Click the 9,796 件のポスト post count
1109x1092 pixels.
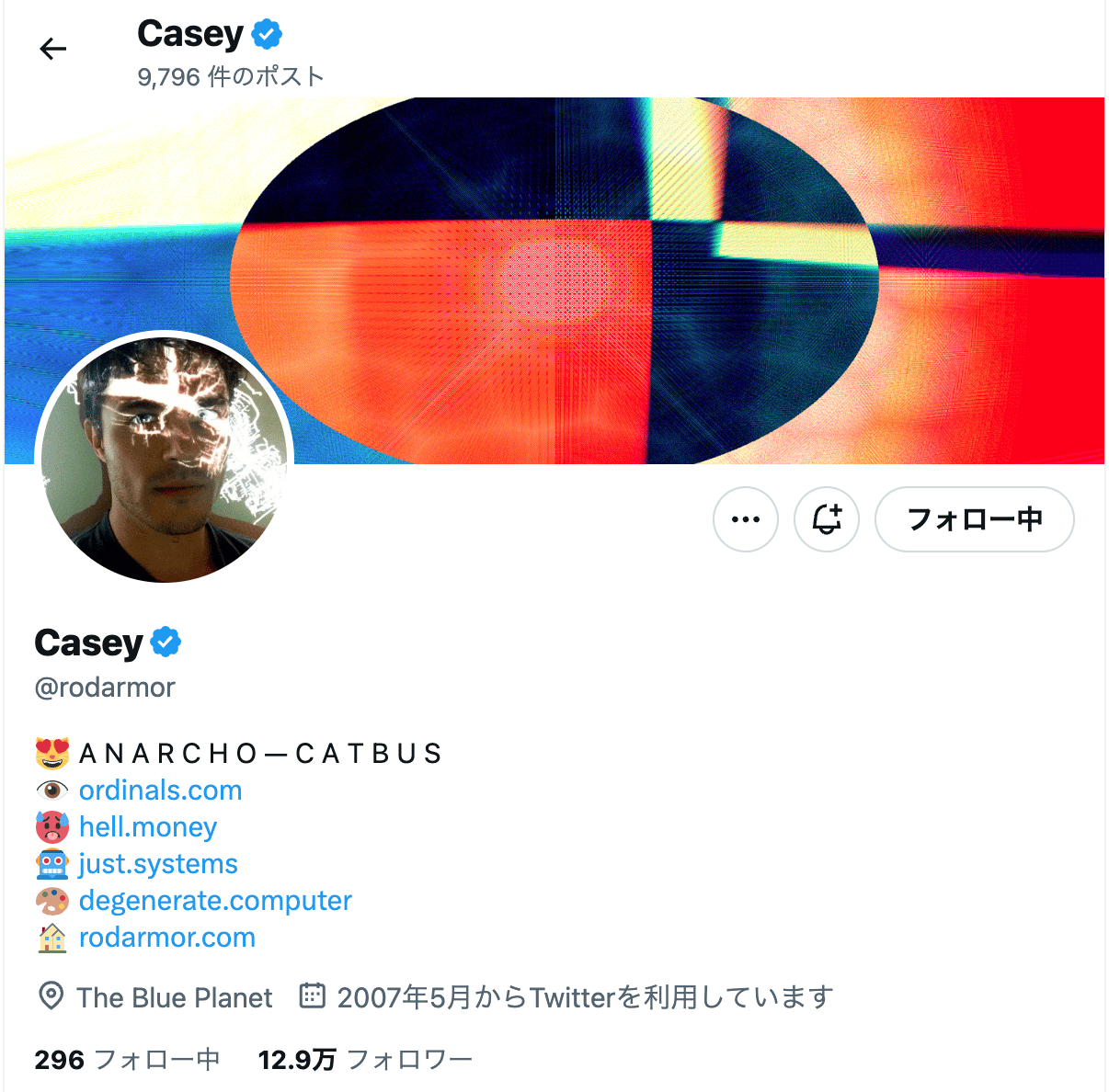pyautogui.click(x=231, y=76)
